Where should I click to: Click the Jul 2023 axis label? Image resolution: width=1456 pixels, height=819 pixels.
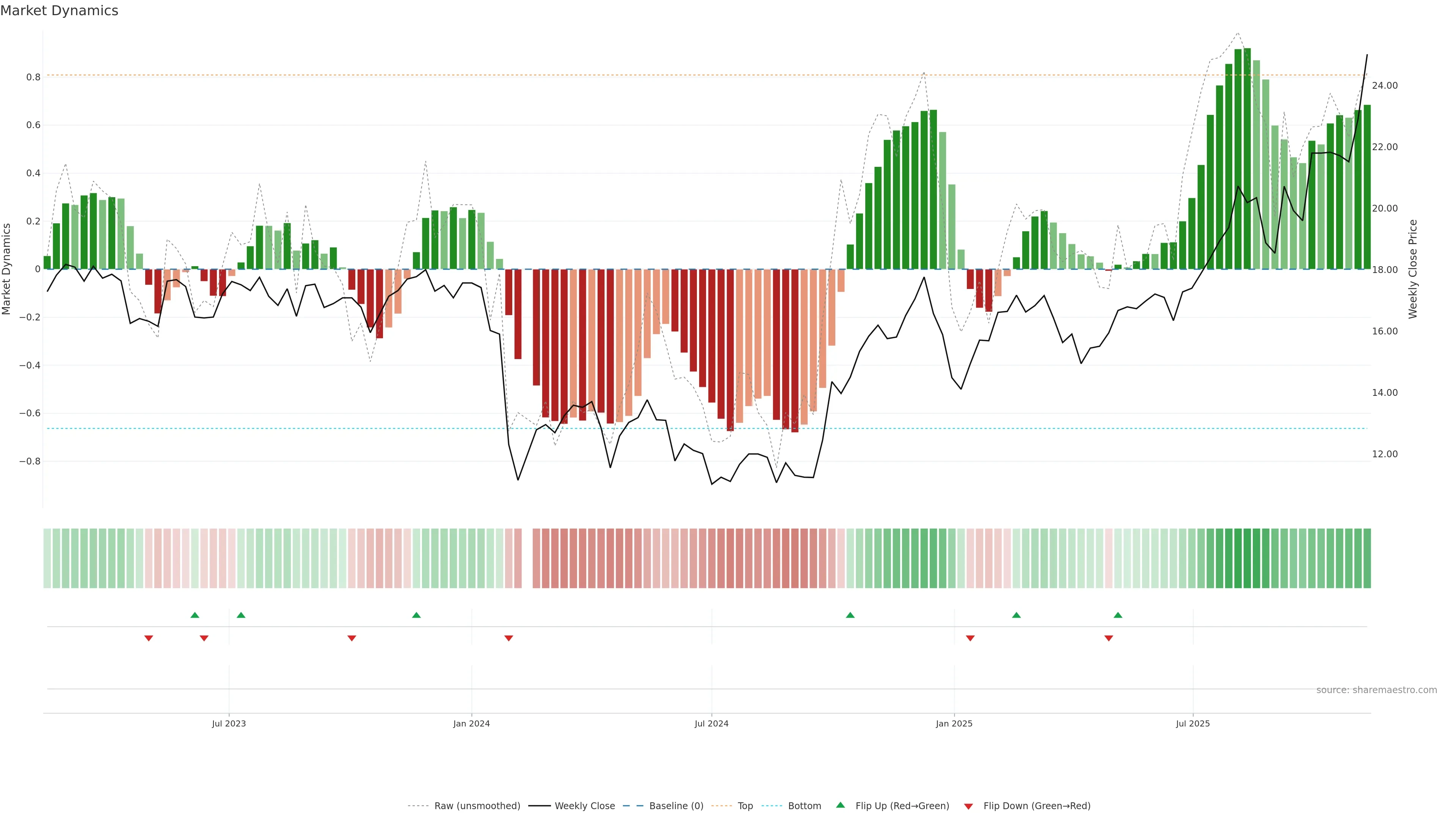229,723
